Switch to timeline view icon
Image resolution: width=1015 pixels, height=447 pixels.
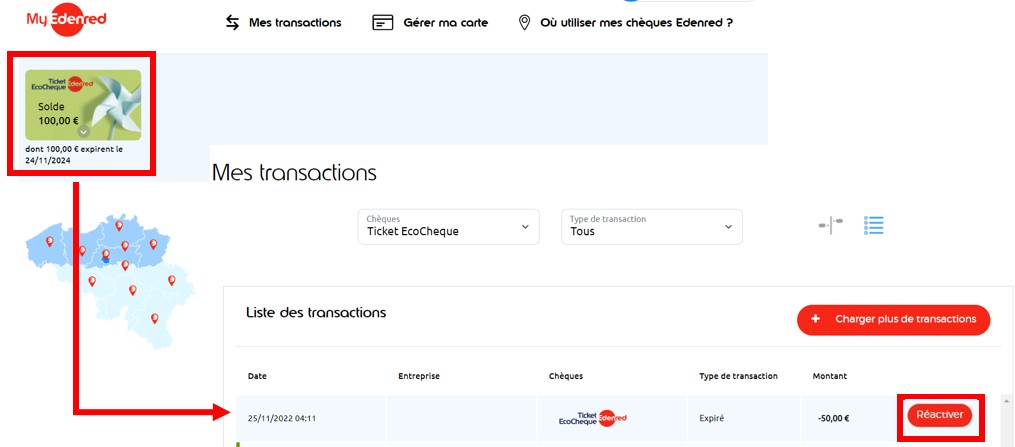(x=831, y=225)
